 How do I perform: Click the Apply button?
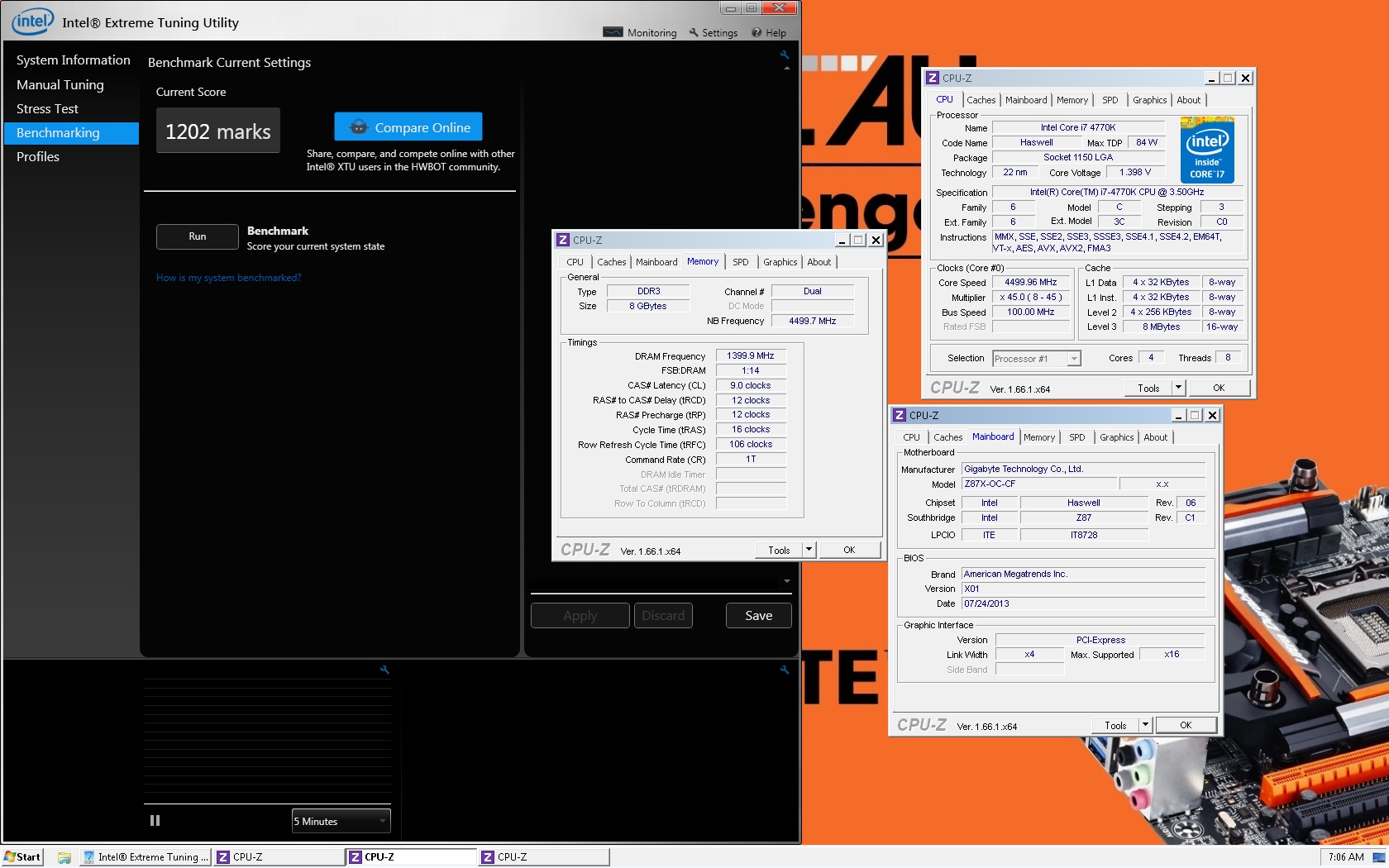pyautogui.click(x=580, y=616)
